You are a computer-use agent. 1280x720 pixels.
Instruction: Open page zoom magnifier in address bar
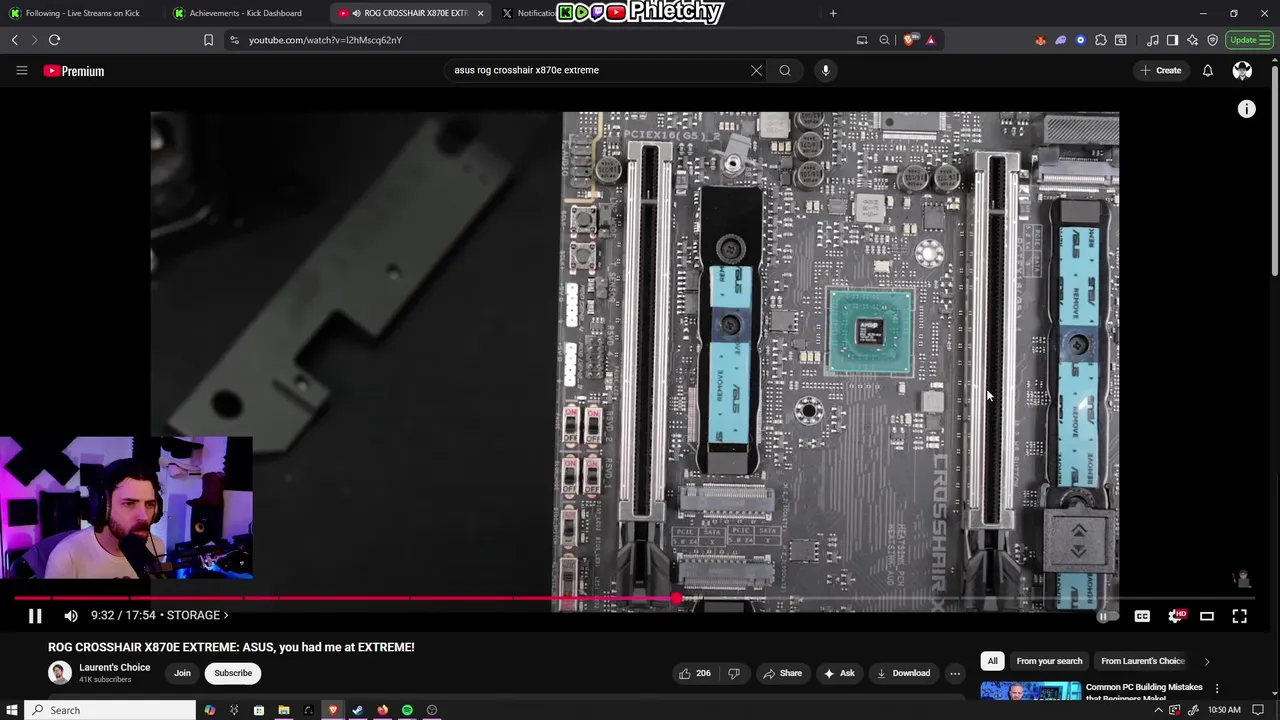click(884, 40)
